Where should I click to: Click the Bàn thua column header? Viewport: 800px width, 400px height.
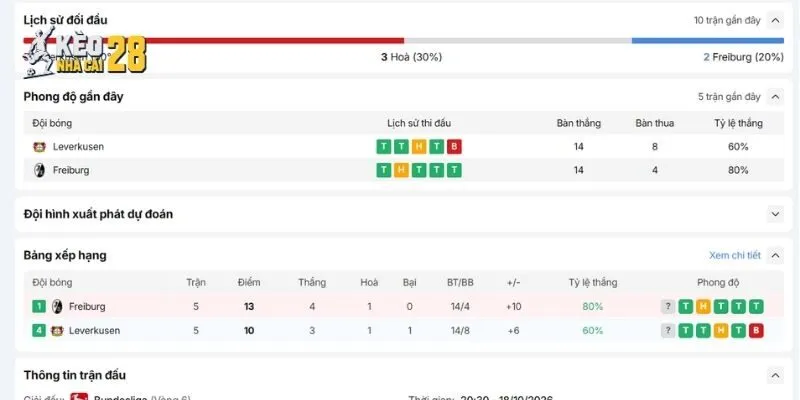[x=655, y=123]
